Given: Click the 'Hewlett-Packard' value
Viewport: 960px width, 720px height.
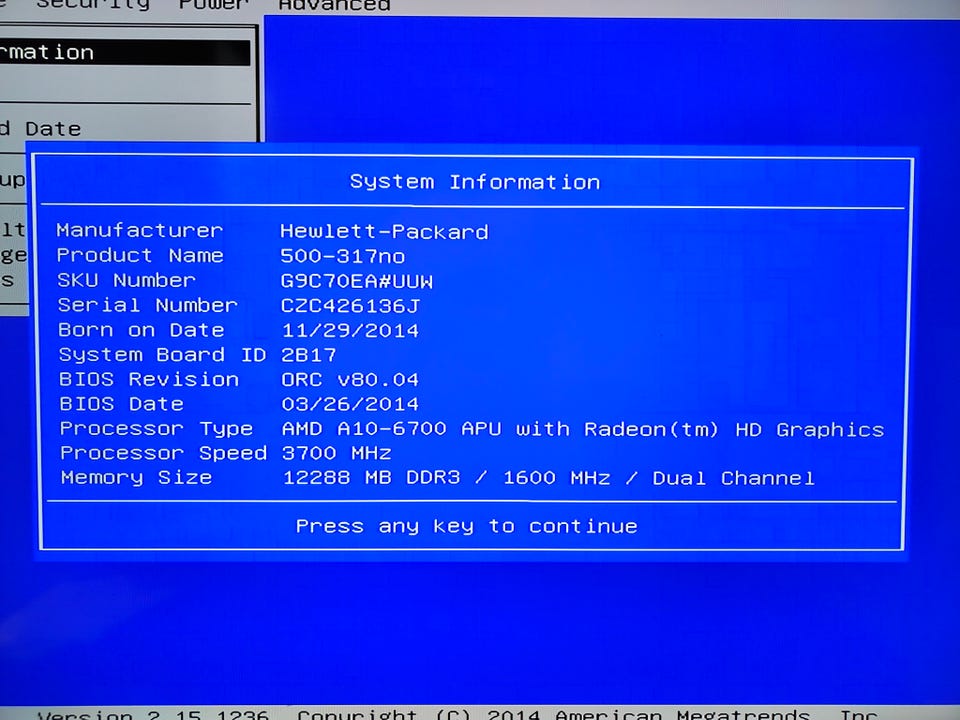Looking at the screenshot, I should coord(384,231).
